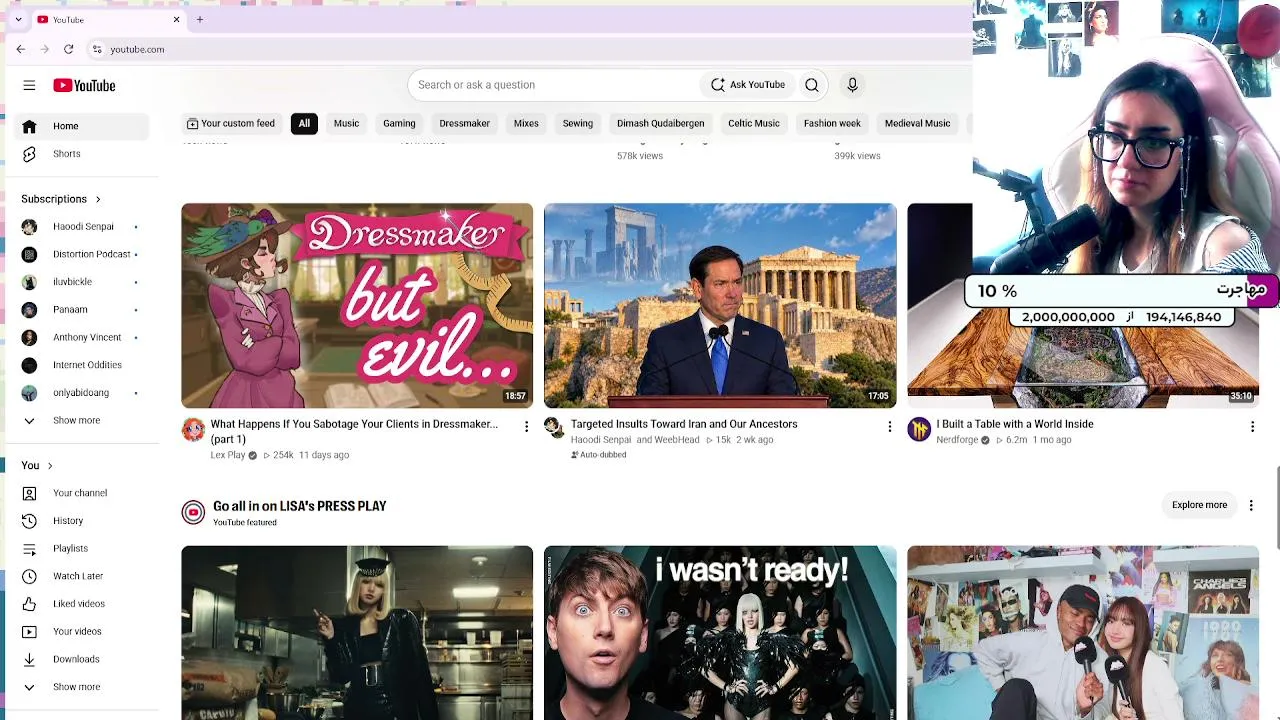This screenshot has width=1280, height=720.
Task: Go back with browser back arrow
Action: point(21,49)
